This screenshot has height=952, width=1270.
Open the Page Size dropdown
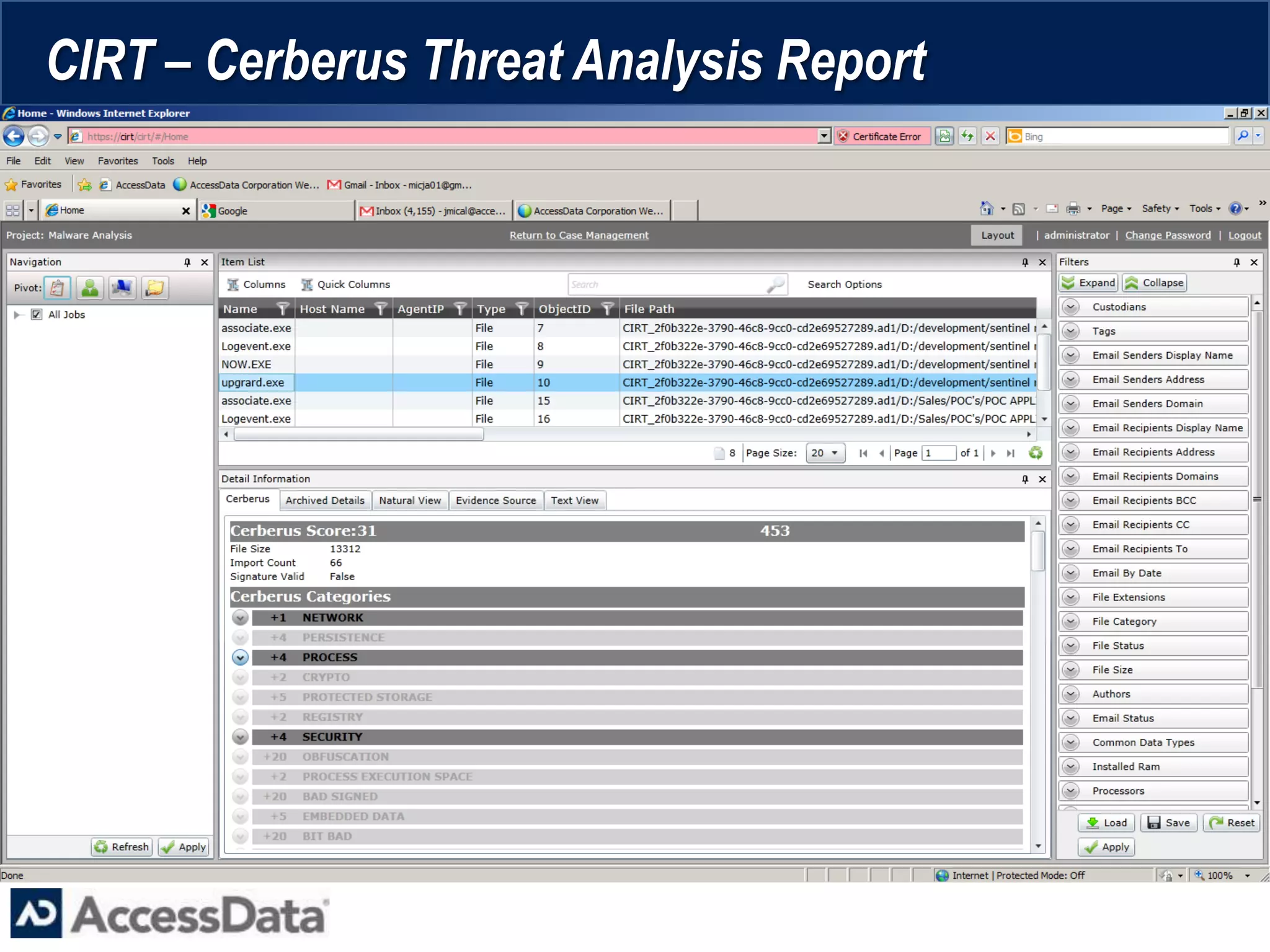coord(825,453)
